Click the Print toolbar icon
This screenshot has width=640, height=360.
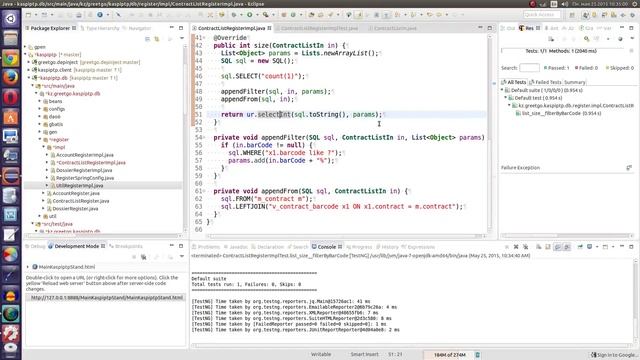pyautogui.click(x=79, y=15)
